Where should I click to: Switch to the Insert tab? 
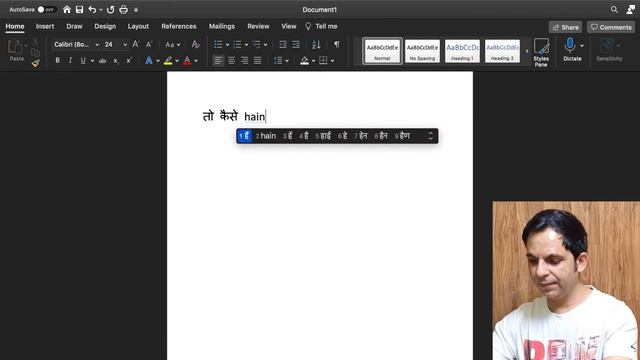[45, 26]
